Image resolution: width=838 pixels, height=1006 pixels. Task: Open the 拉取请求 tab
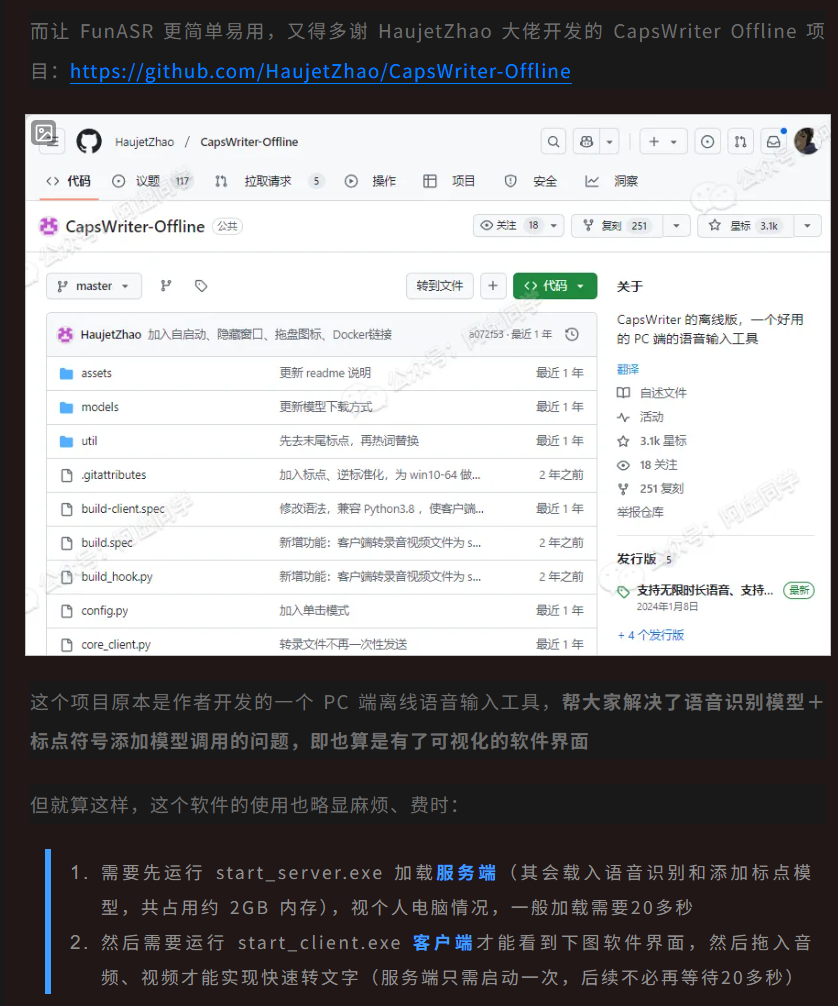tap(267, 181)
